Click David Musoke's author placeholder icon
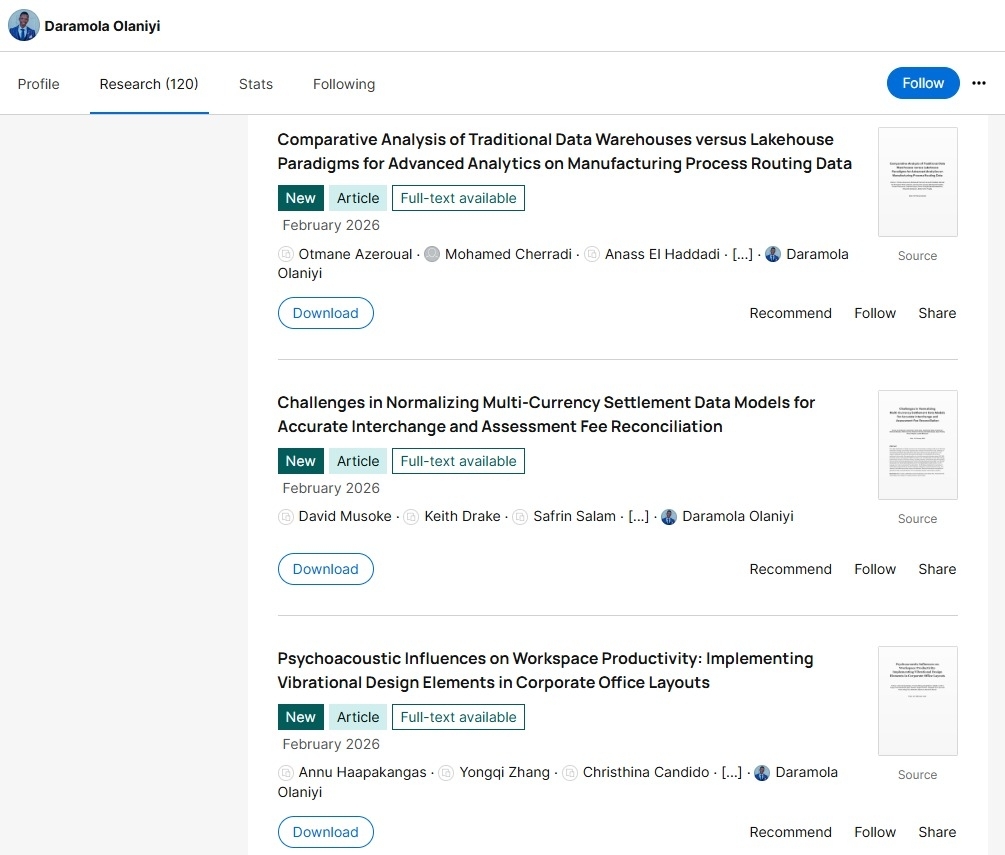 (286, 517)
